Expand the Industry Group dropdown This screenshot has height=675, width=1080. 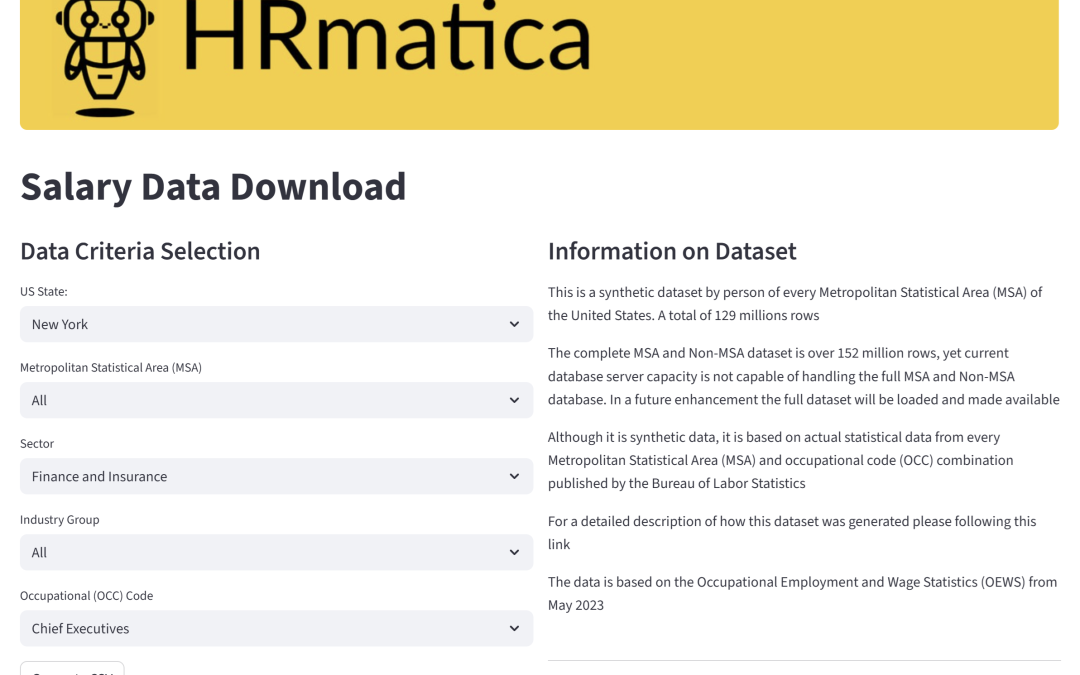click(276, 552)
